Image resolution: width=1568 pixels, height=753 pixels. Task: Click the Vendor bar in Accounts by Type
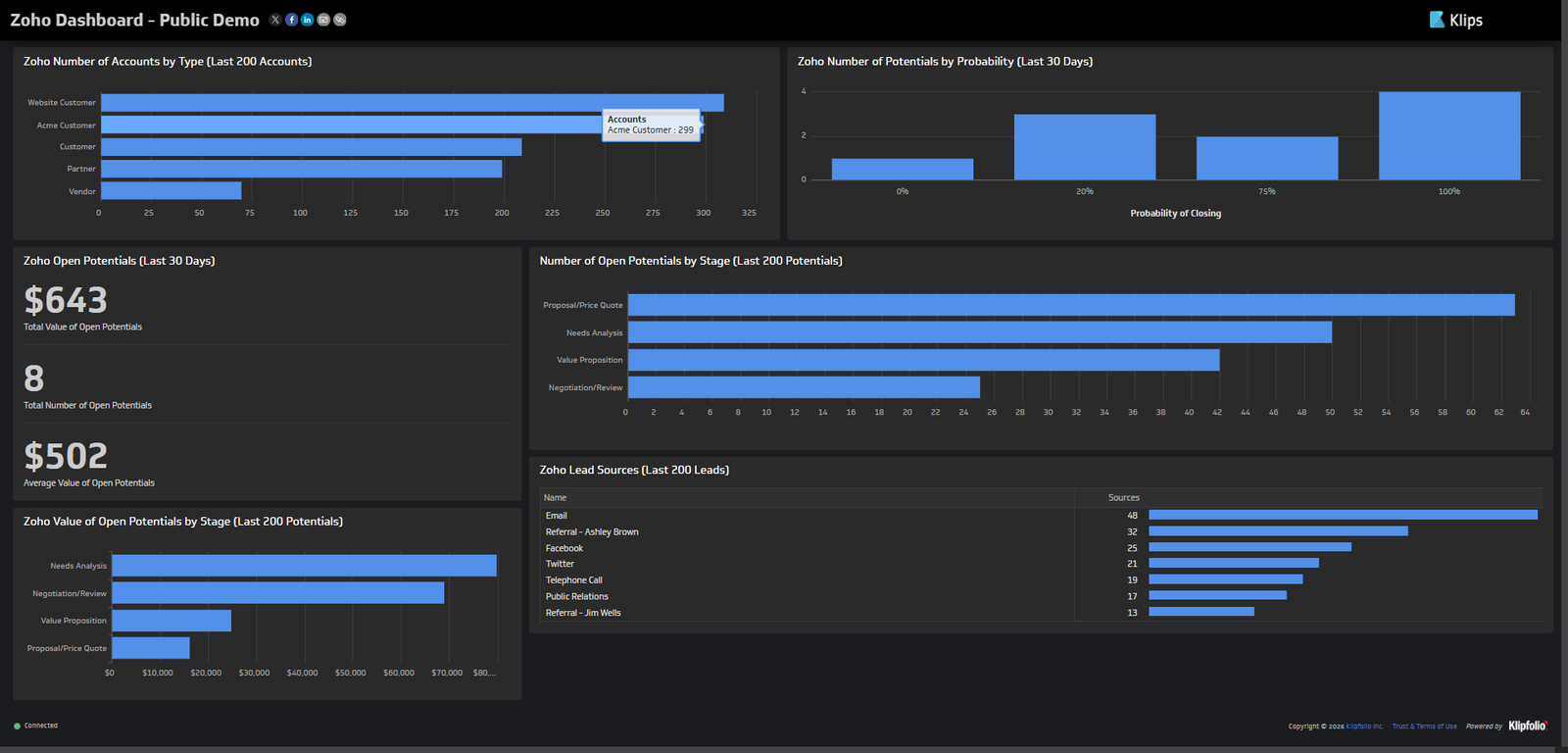point(171,190)
